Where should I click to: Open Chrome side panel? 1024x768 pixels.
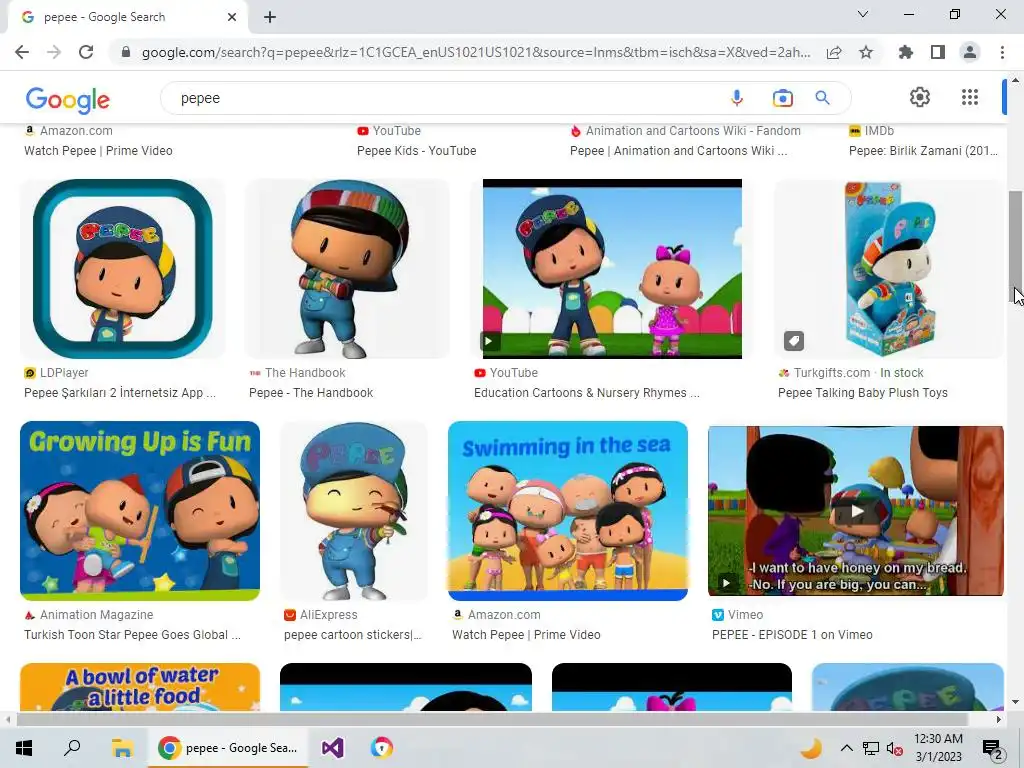[x=938, y=52]
